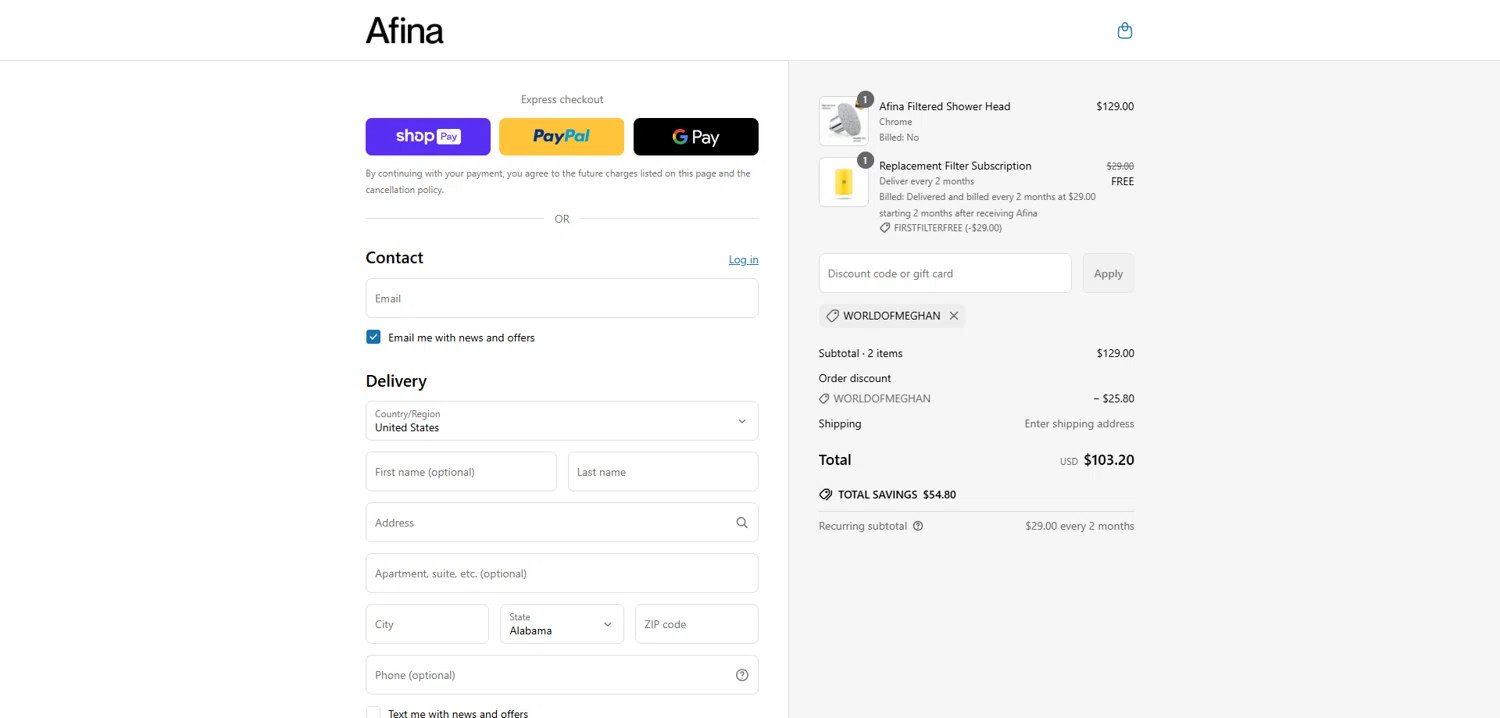The height and width of the screenshot is (718, 1500).
Task: Pay with Shop Pay express checkout
Action: (x=428, y=137)
